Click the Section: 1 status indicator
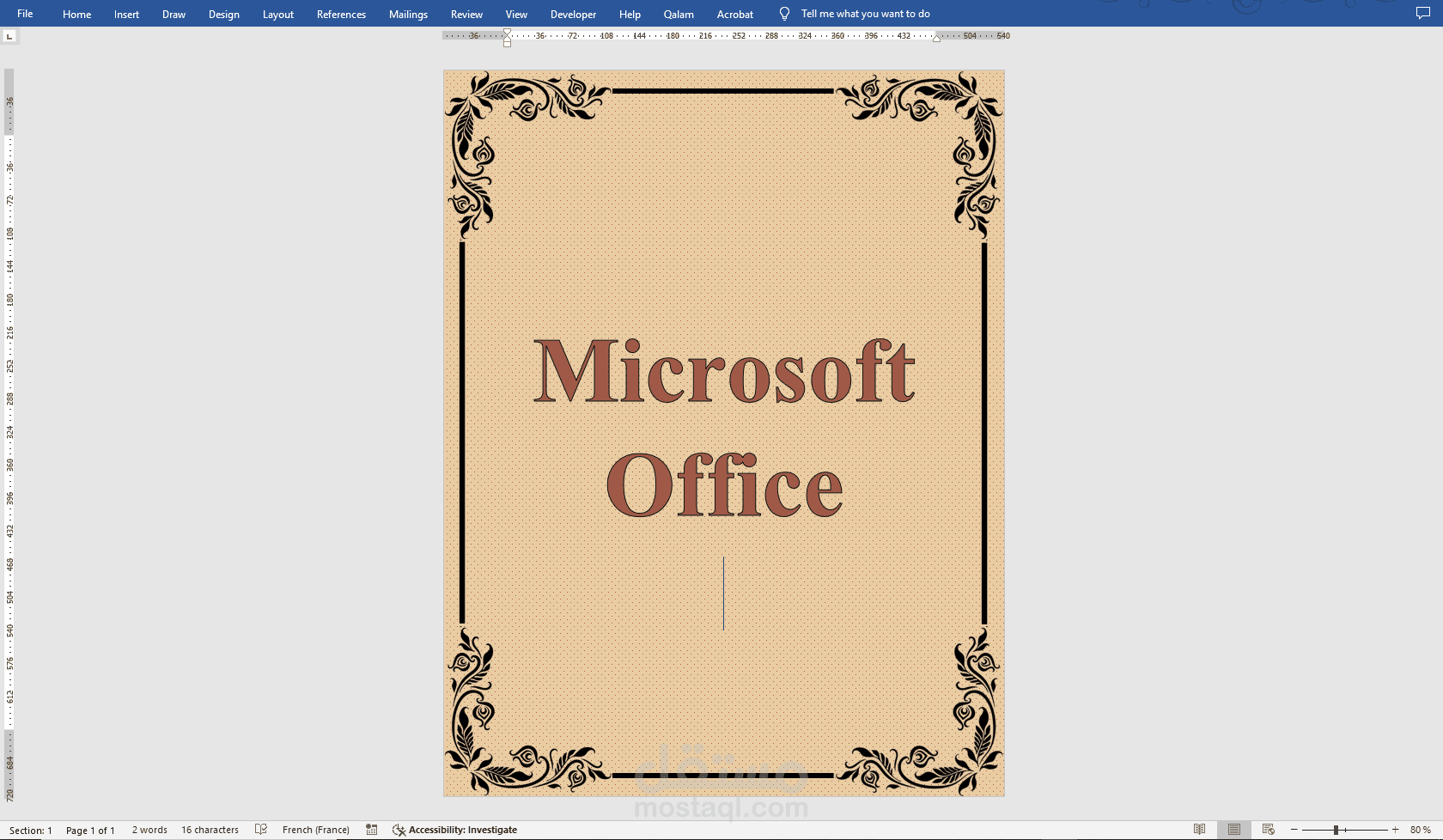 (31, 831)
